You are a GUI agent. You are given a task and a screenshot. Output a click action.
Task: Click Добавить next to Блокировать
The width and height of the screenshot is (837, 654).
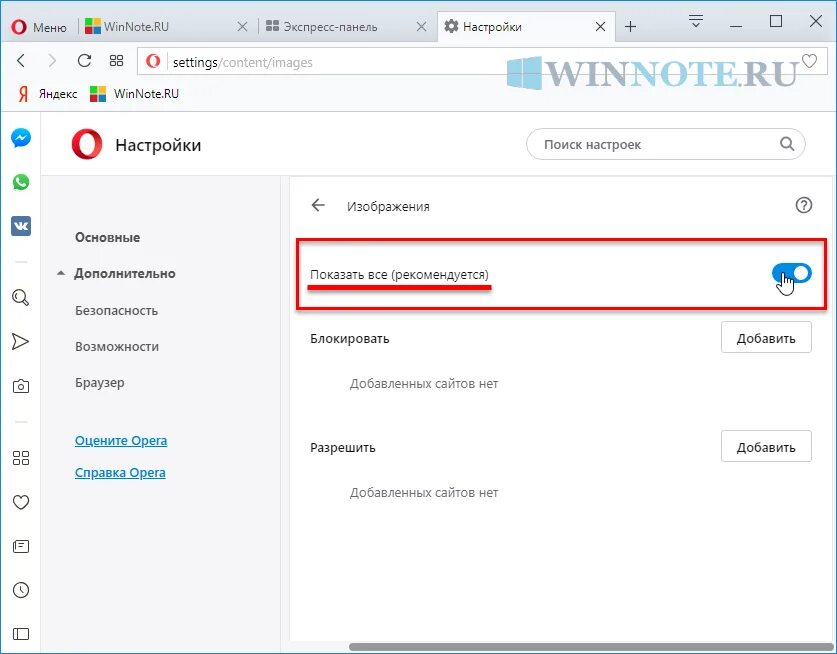coord(766,337)
